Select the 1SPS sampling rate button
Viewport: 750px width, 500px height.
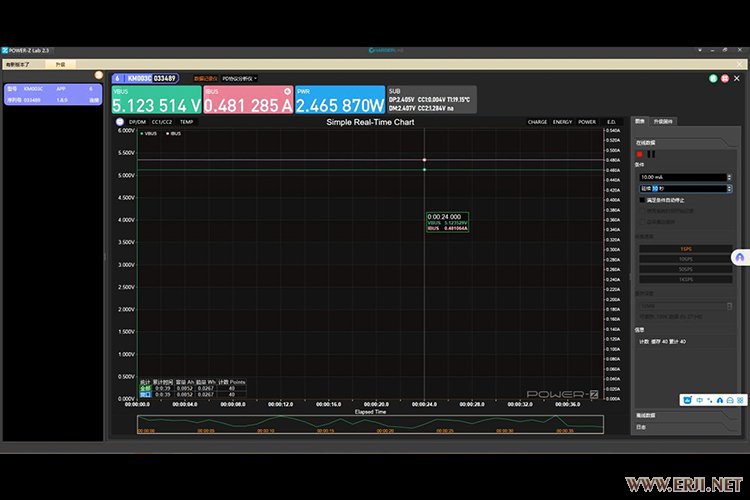pos(685,248)
